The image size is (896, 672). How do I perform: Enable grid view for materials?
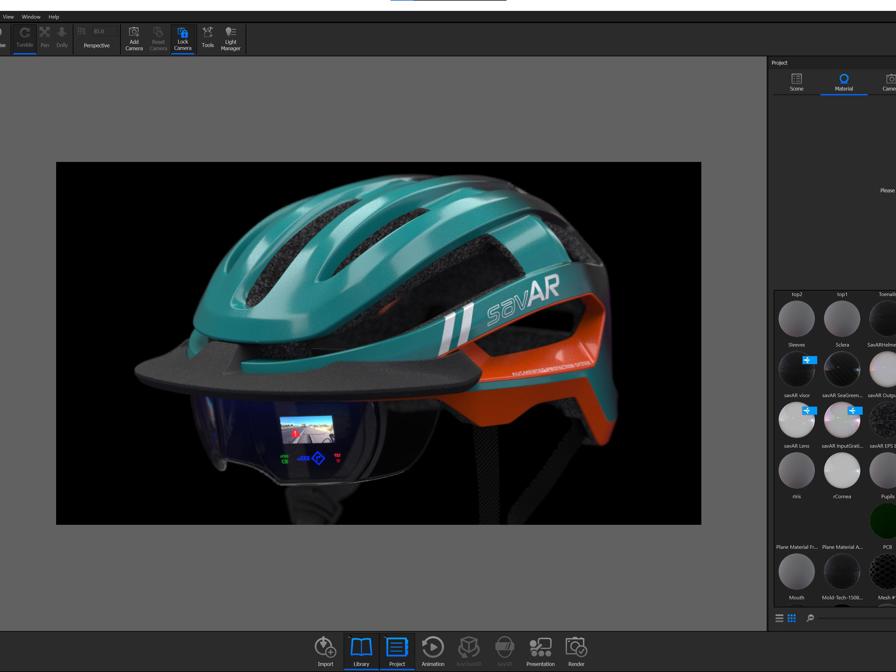793,617
